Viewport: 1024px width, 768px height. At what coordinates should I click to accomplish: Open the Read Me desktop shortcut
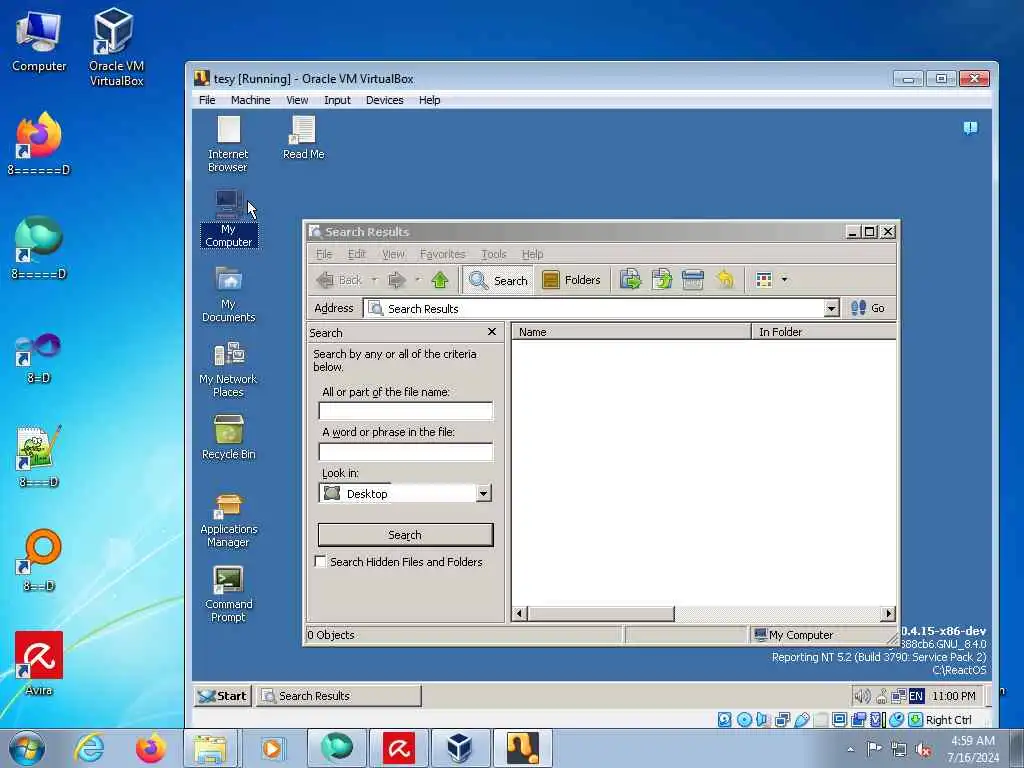[x=303, y=137]
